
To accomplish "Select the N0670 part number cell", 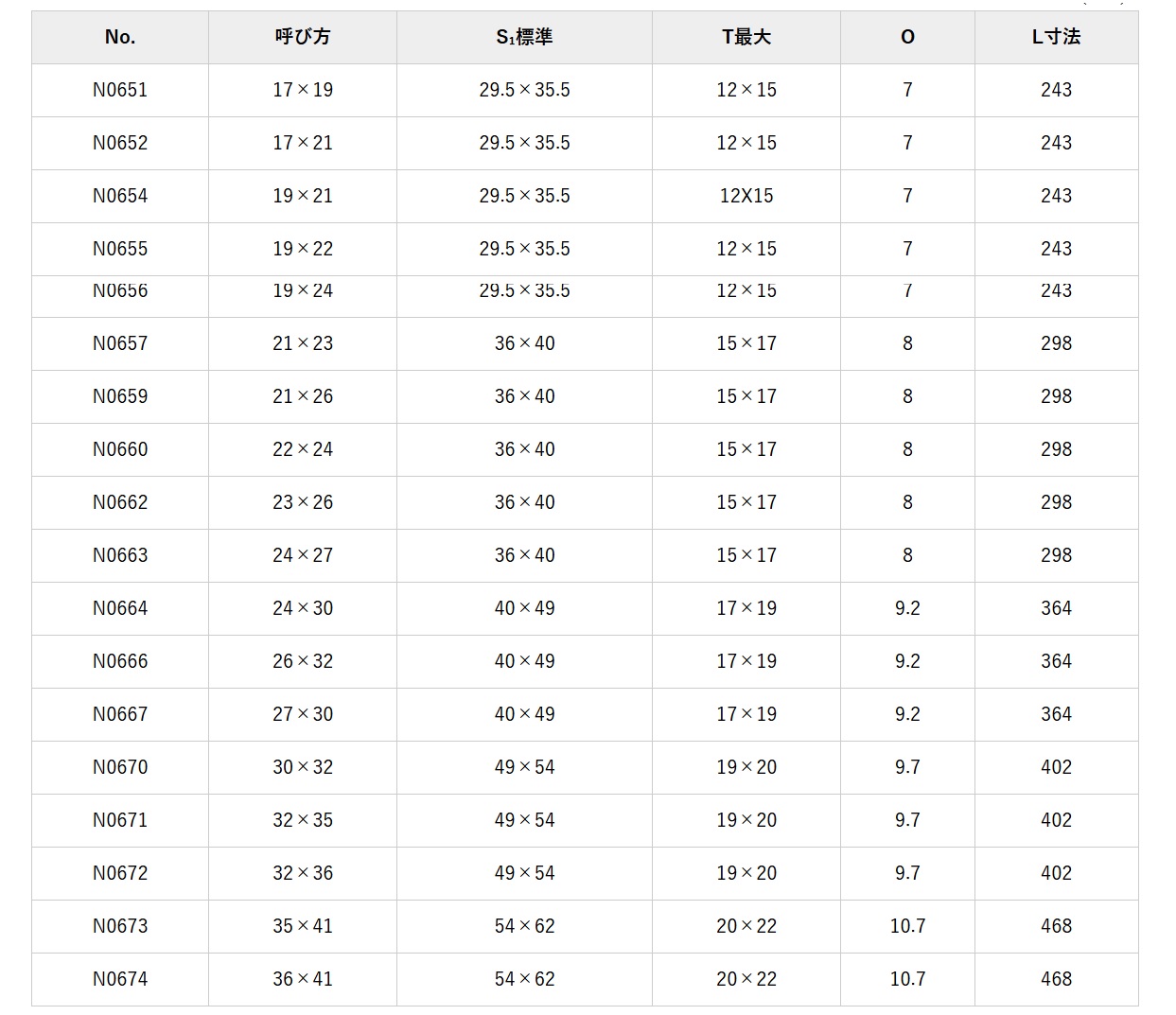I will point(120,767).
